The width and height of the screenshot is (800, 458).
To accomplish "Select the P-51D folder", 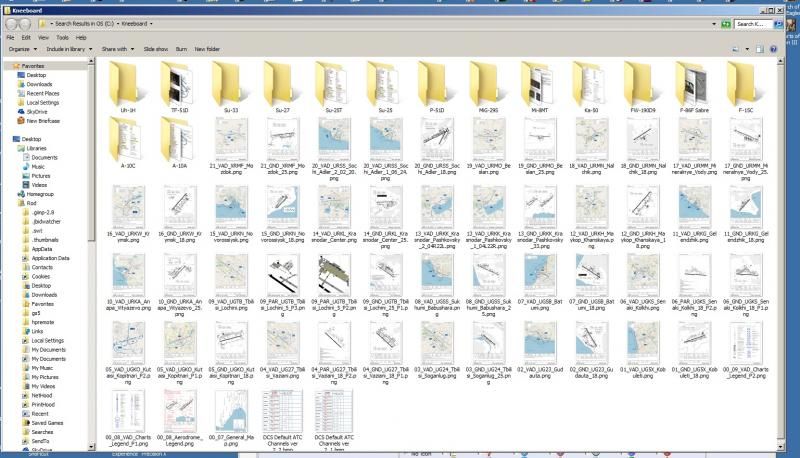I will (437, 85).
